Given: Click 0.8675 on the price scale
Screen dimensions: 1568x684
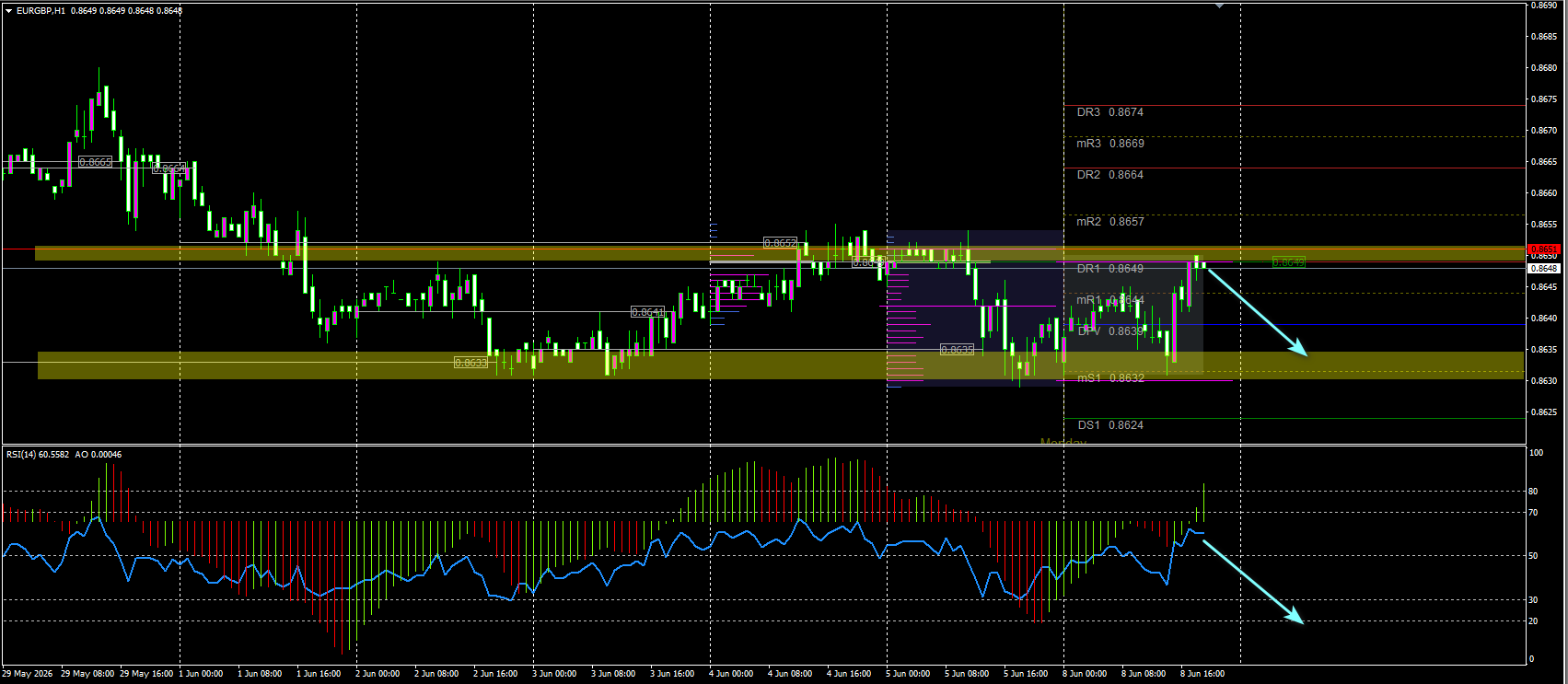Looking at the screenshot, I should pyautogui.click(x=1544, y=99).
